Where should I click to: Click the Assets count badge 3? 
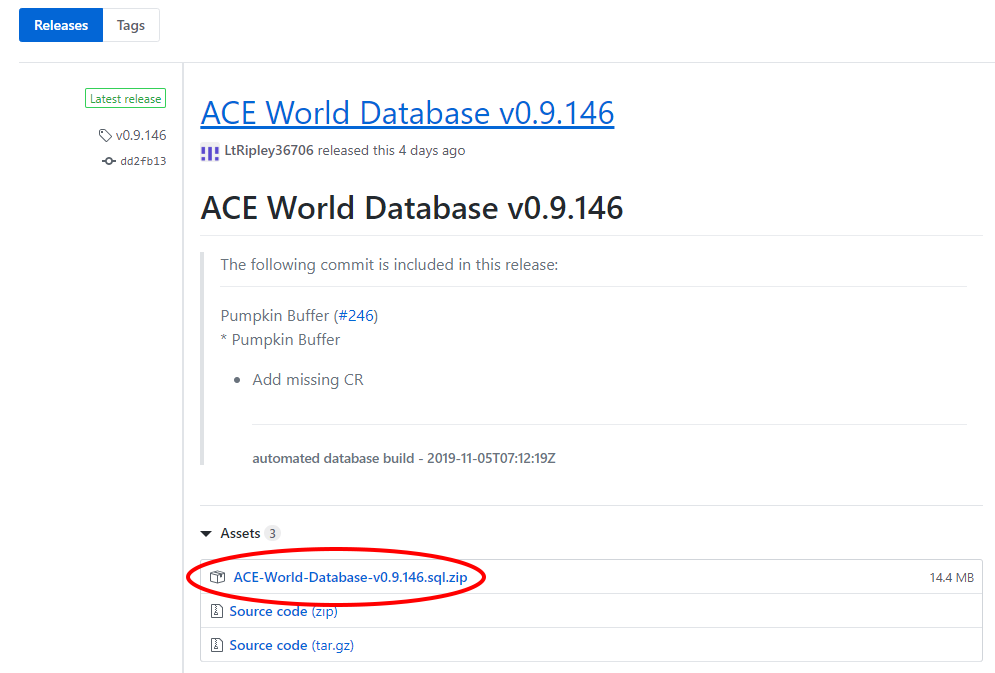pos(272,533)
